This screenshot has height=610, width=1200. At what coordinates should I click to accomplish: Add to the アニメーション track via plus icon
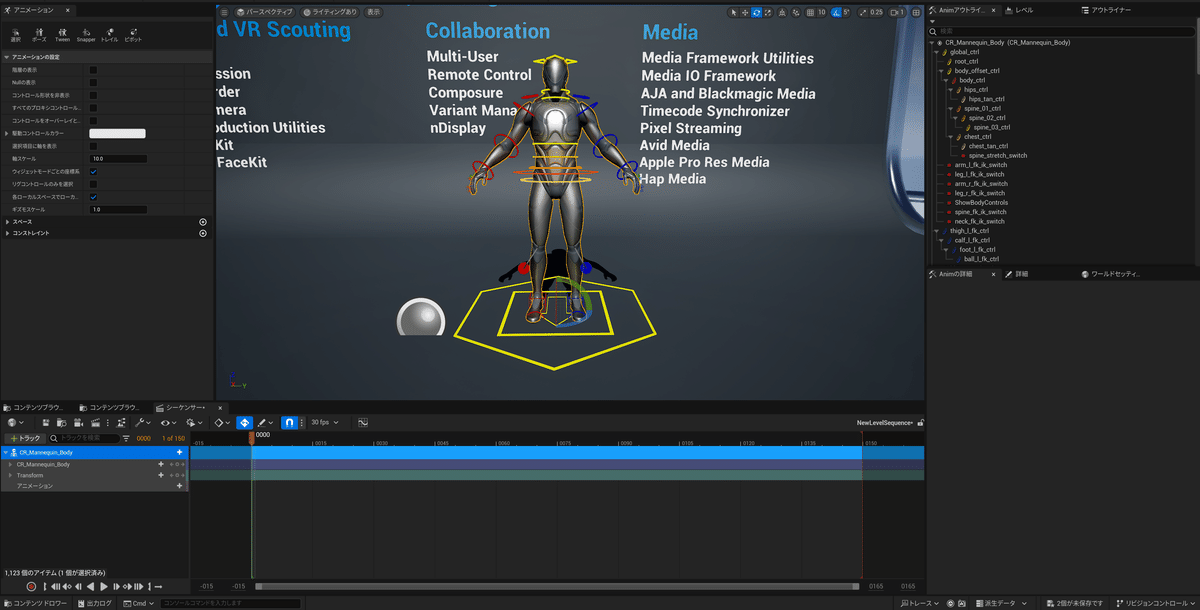pos(179,486)
